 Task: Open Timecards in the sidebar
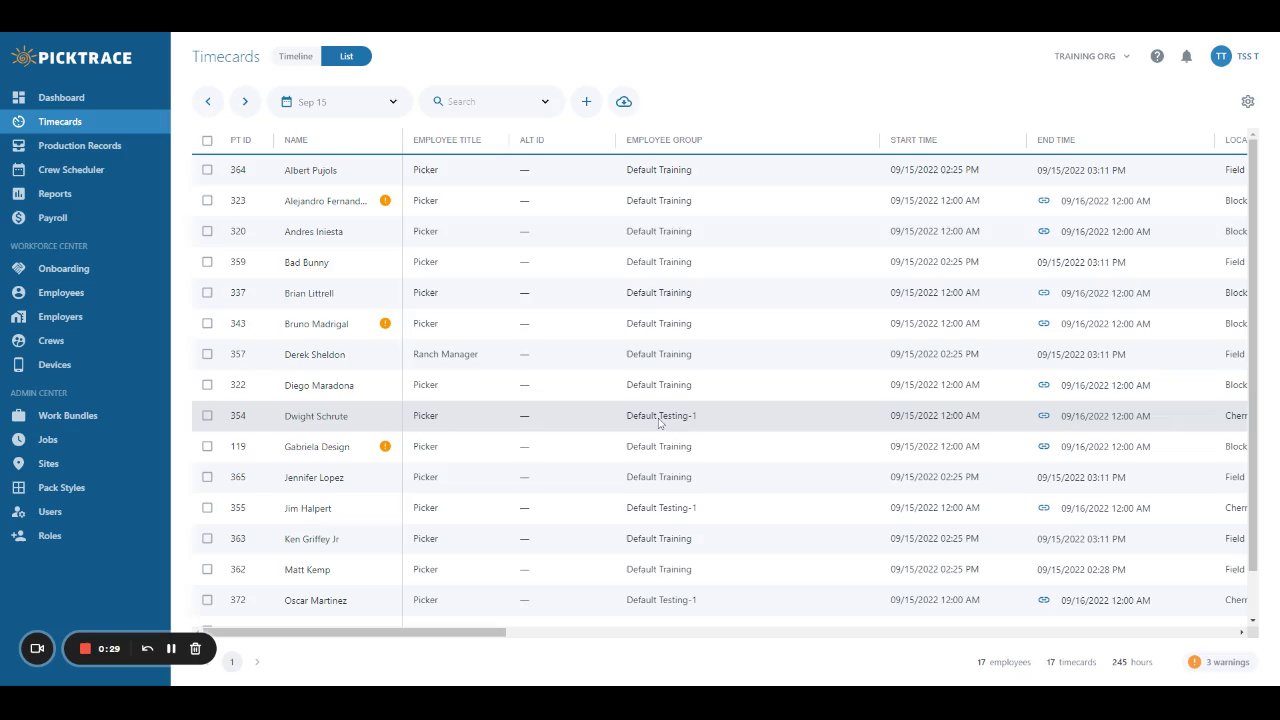click(x=85, y=121)
